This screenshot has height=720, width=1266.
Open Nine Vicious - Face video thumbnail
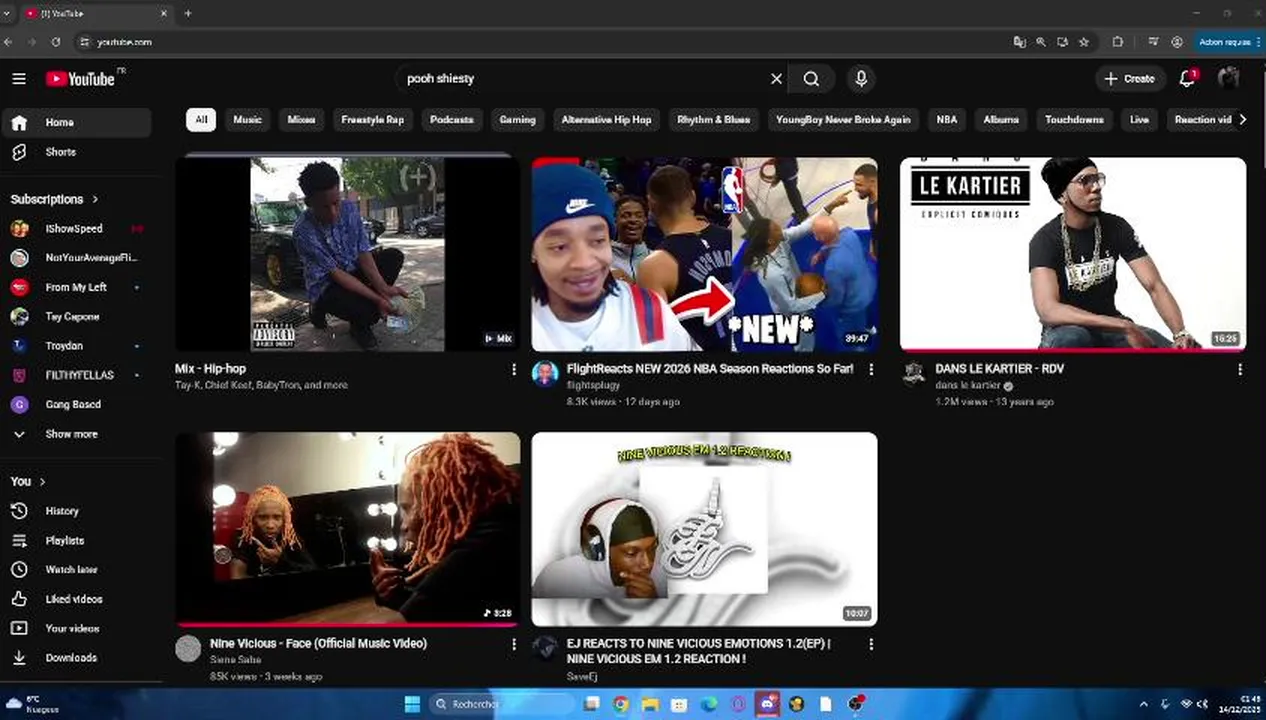click(347, 529)
